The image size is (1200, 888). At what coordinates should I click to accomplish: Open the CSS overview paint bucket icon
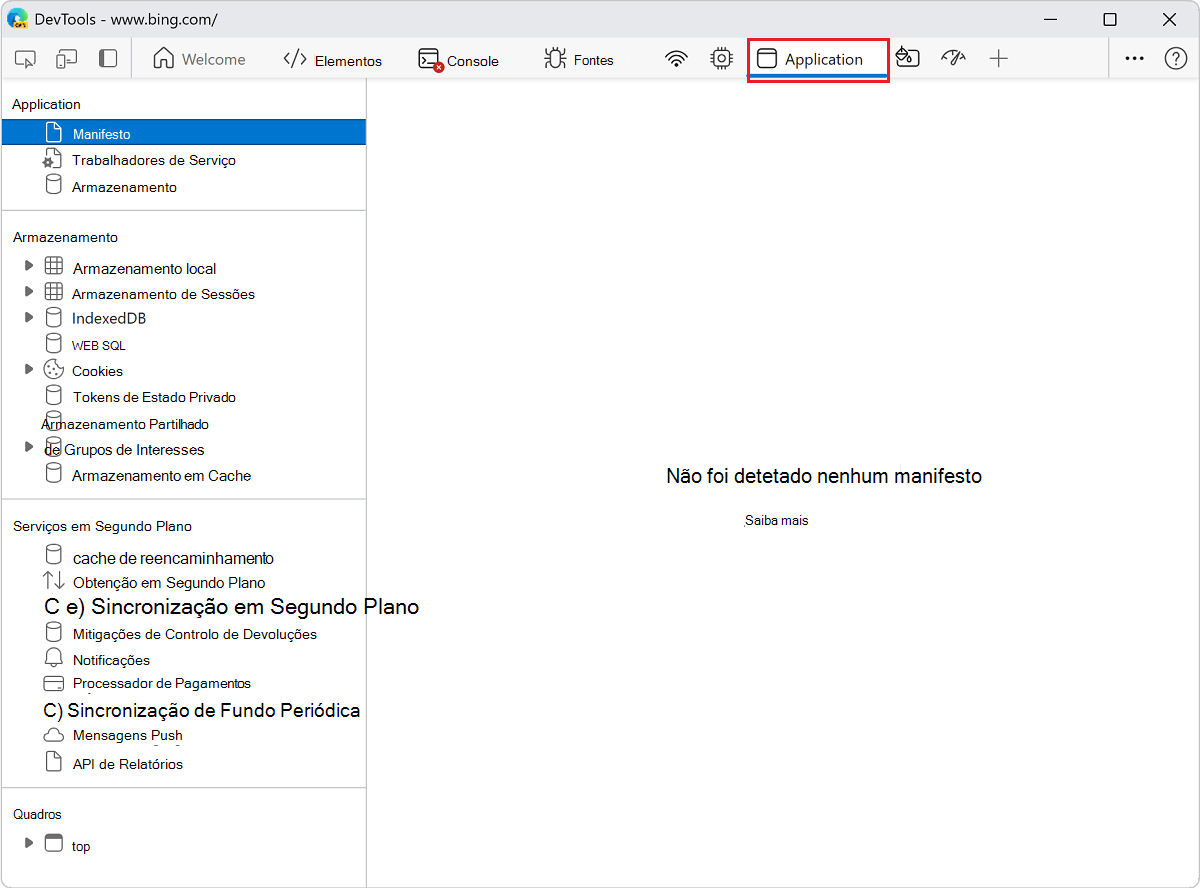click(x=907, y=58)
